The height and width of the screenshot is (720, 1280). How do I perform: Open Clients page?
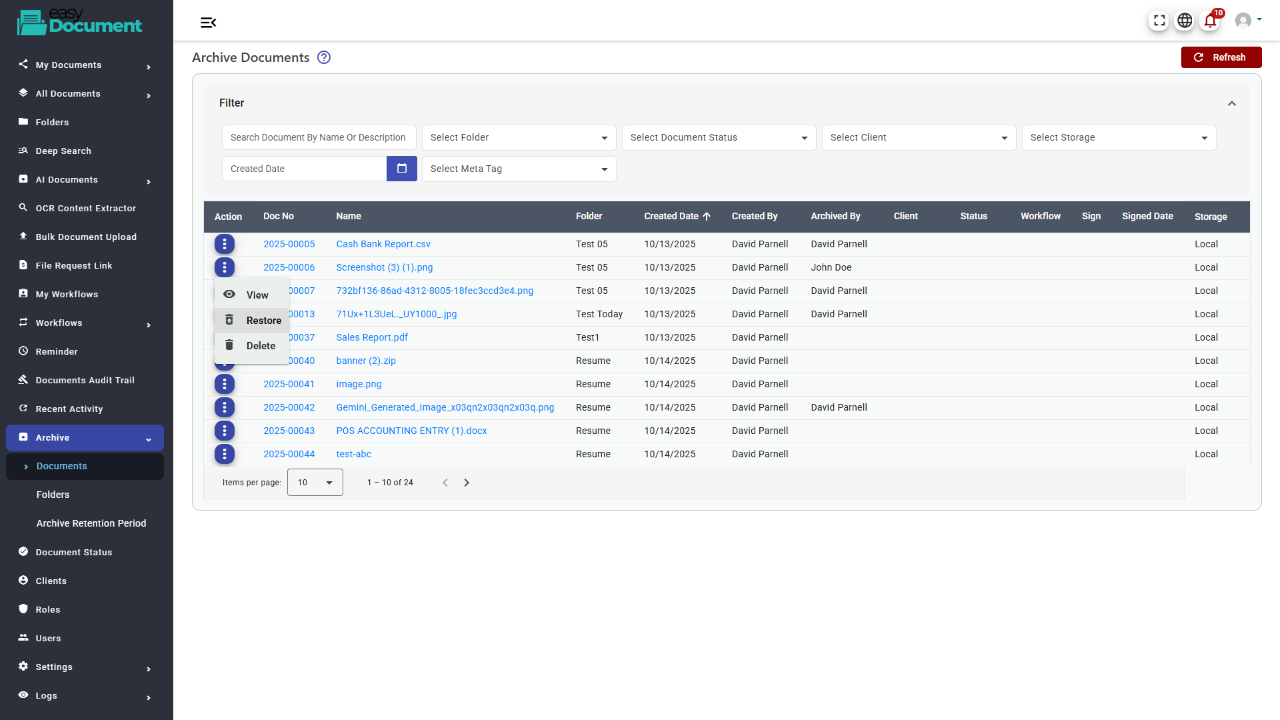tap(85, 581)
